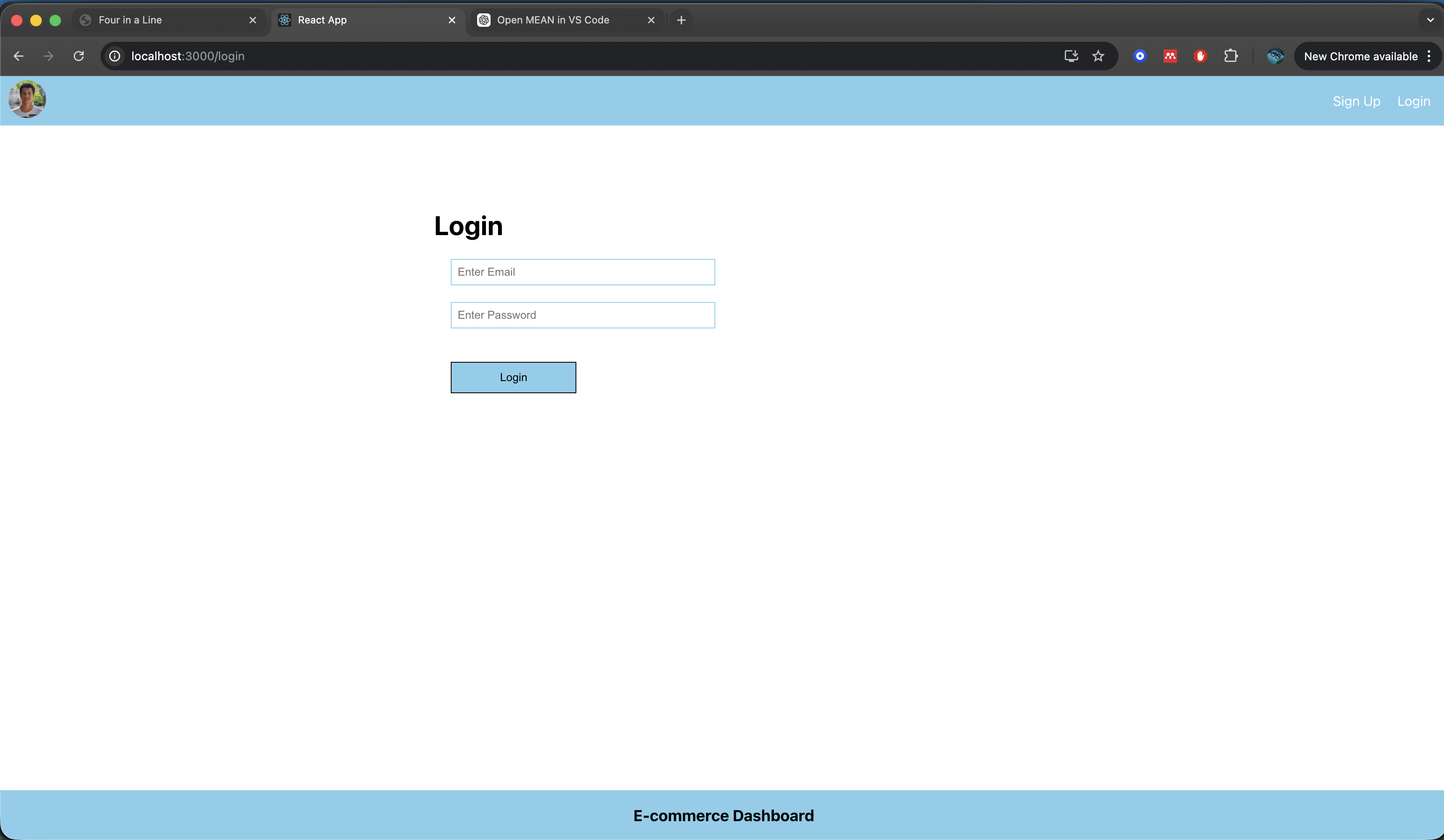The height and width of the screenshot is (840, 1444).
Task: Click the browser back arrow
Action: point(18,56)
